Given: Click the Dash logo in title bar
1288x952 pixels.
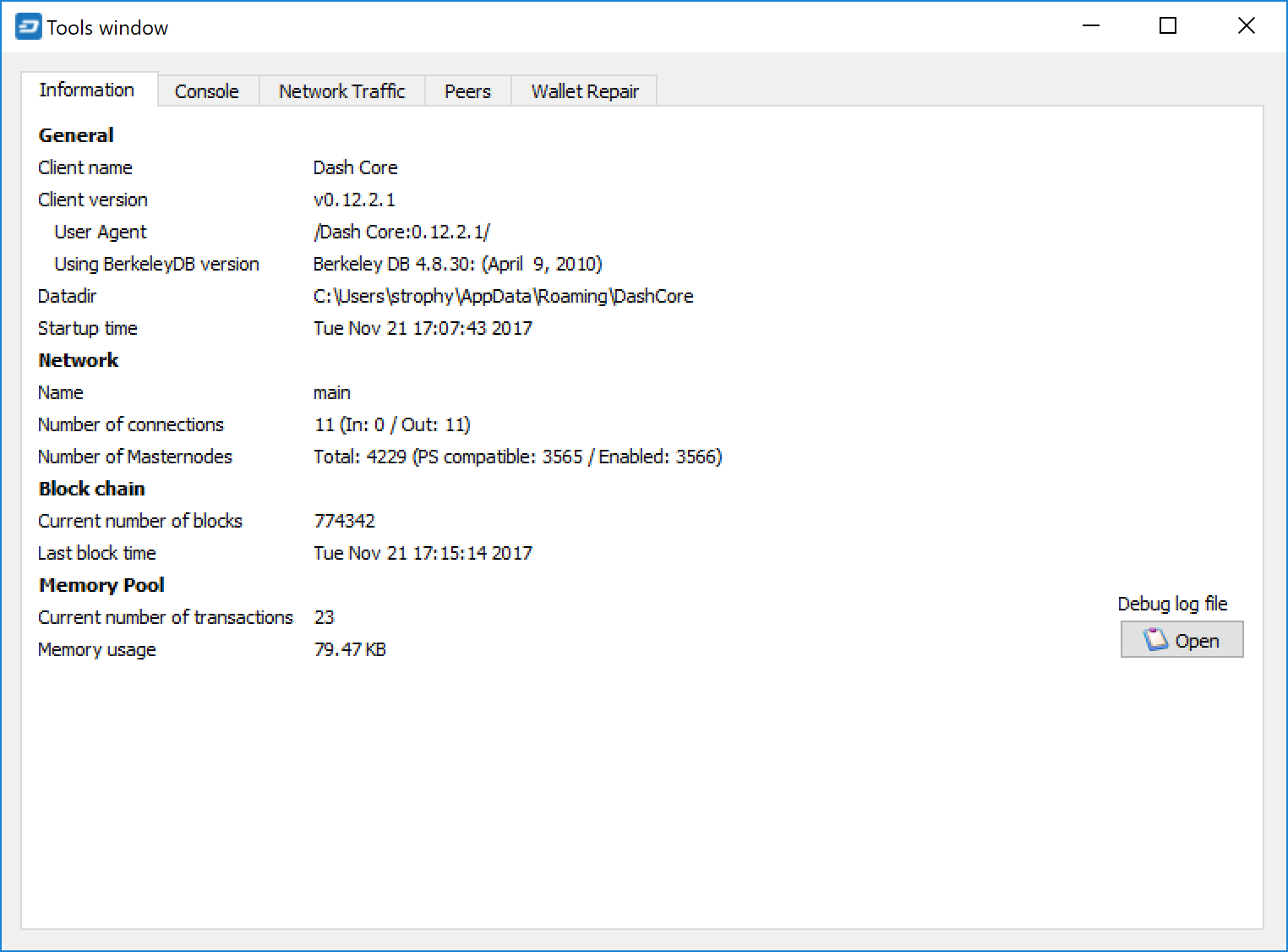Looking at the screenshot, I should coord(28,27).
